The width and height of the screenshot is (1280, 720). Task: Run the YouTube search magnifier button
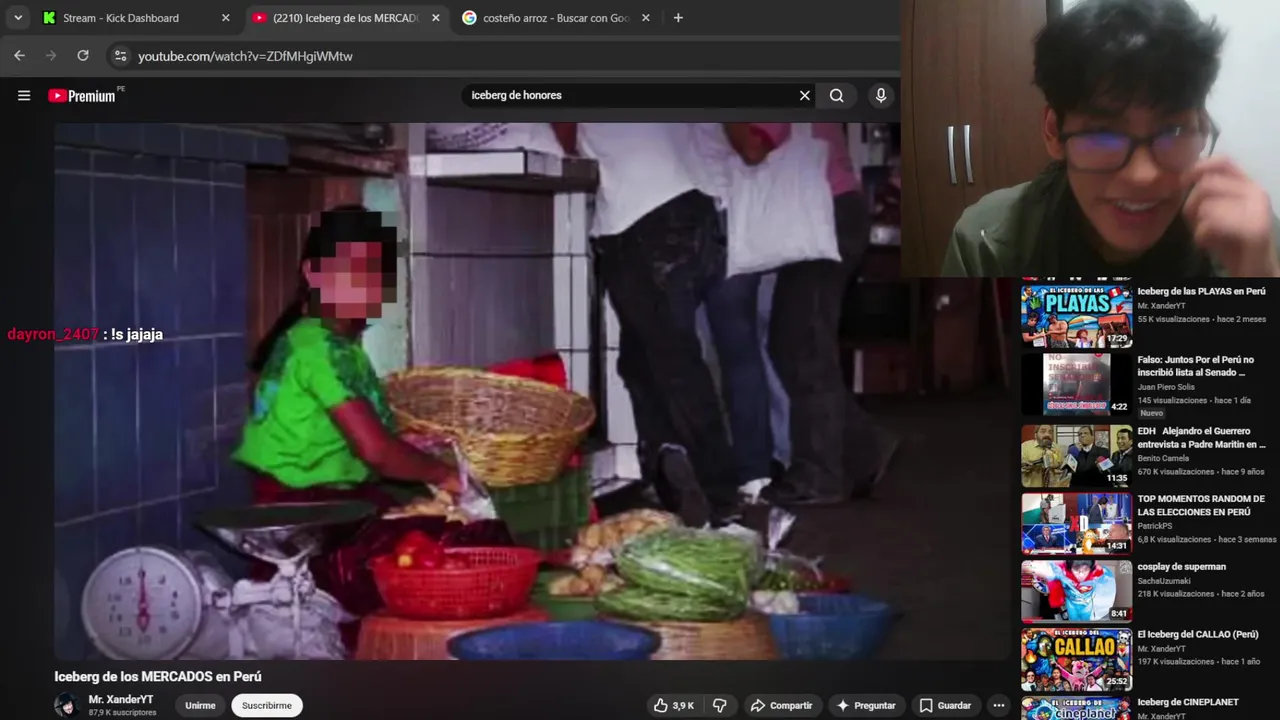tap(837, 95)
